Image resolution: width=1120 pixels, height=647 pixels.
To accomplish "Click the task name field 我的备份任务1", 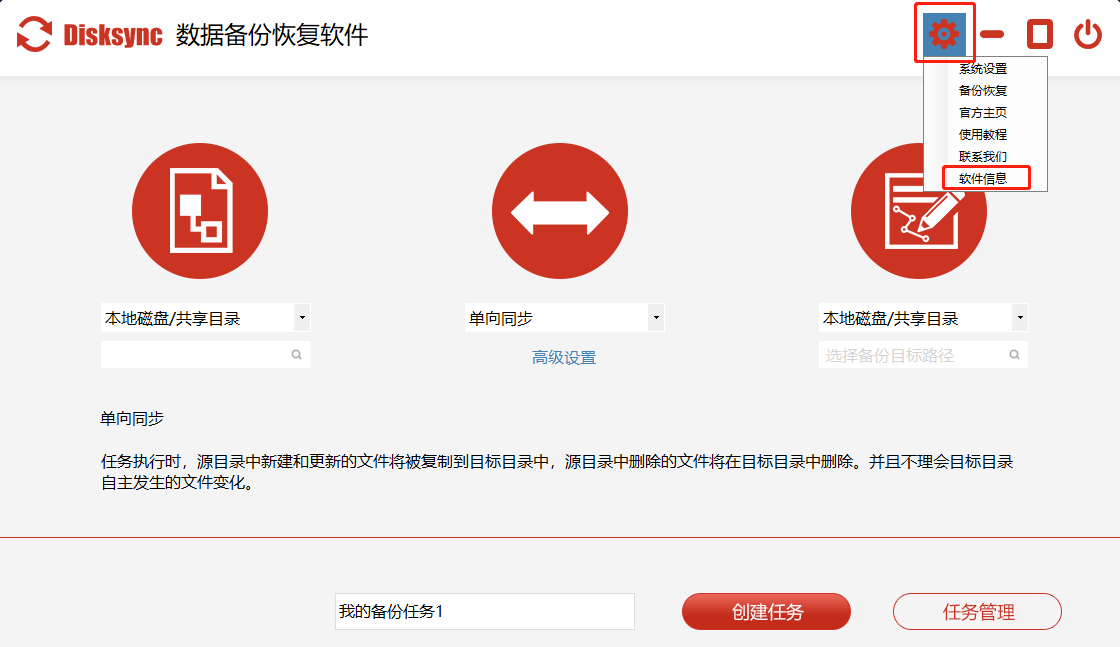I will click(484, 612).
